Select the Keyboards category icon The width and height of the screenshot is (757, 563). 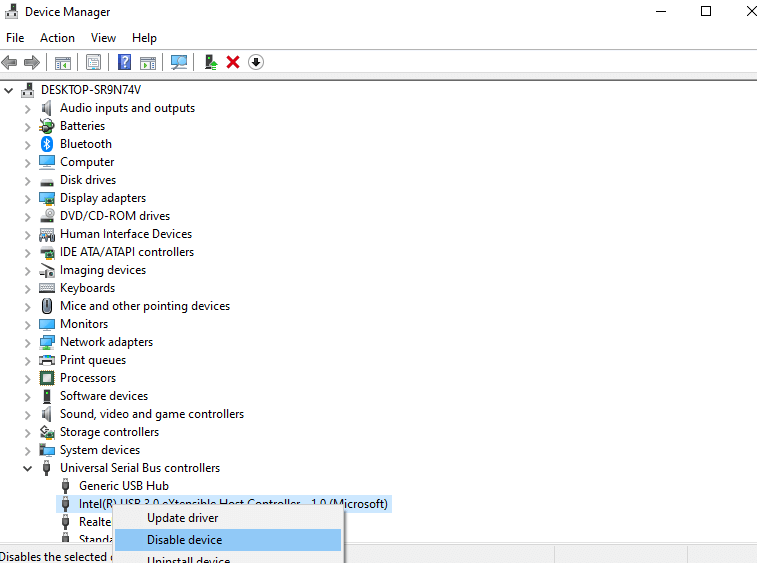click(47, 288)
